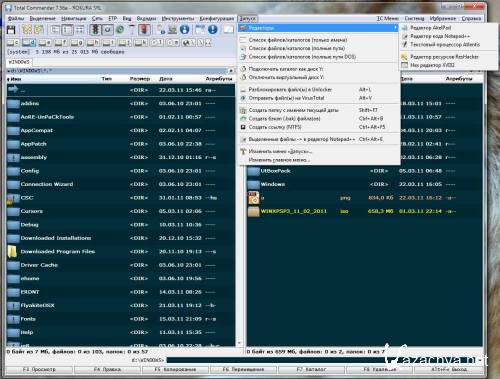This screenshot has height=379, width=500.
Task: Open the Файлы menu
Action: [x=16, y=18]
